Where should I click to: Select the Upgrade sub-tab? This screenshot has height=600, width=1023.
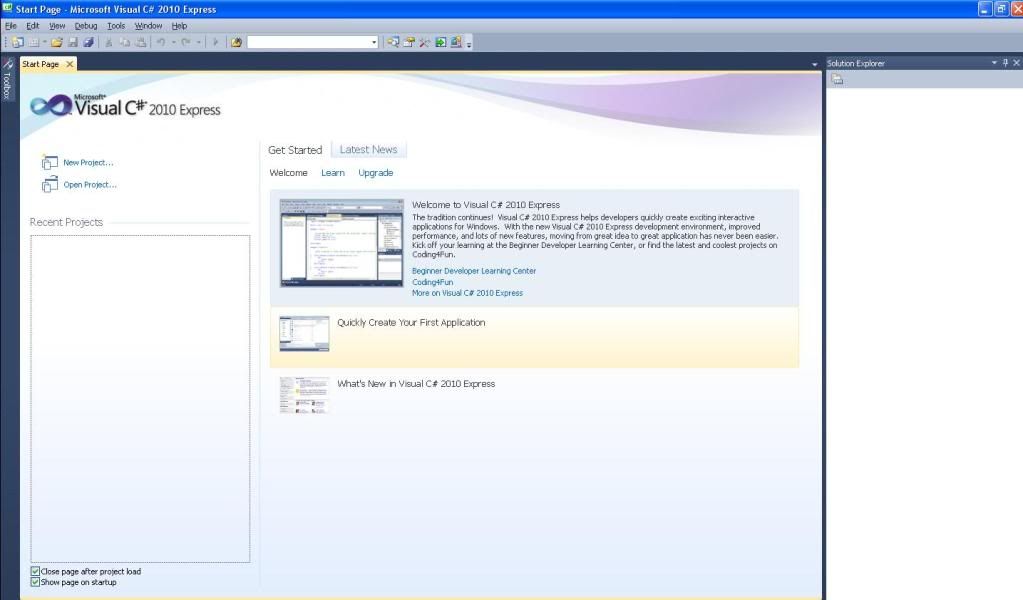click(376, 173)
